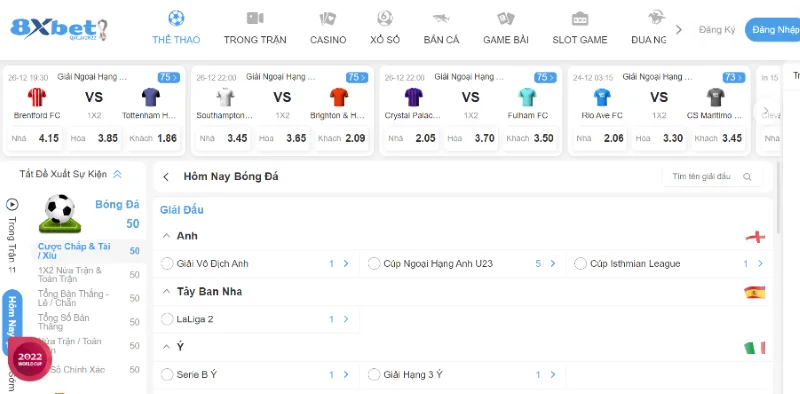Open the Casino cards icon
The image size is (800, 394).
(328, 19)
